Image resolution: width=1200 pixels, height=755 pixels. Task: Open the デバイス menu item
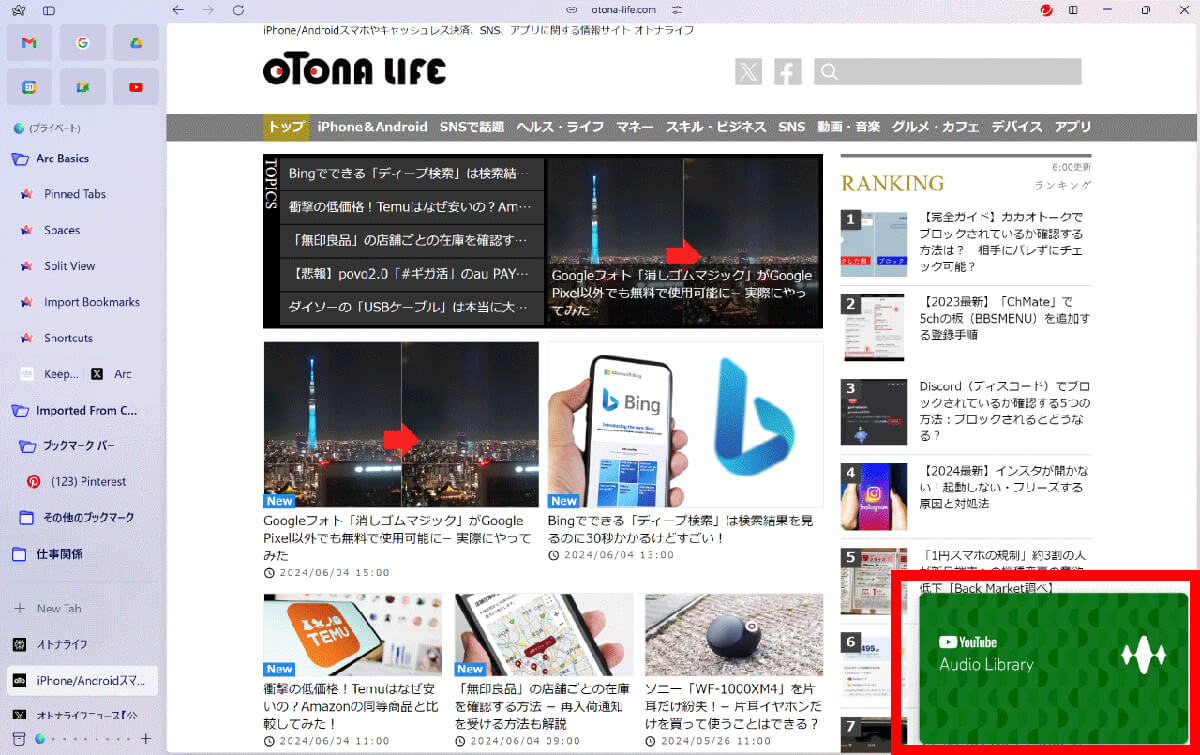click(x=1017, y=127)
